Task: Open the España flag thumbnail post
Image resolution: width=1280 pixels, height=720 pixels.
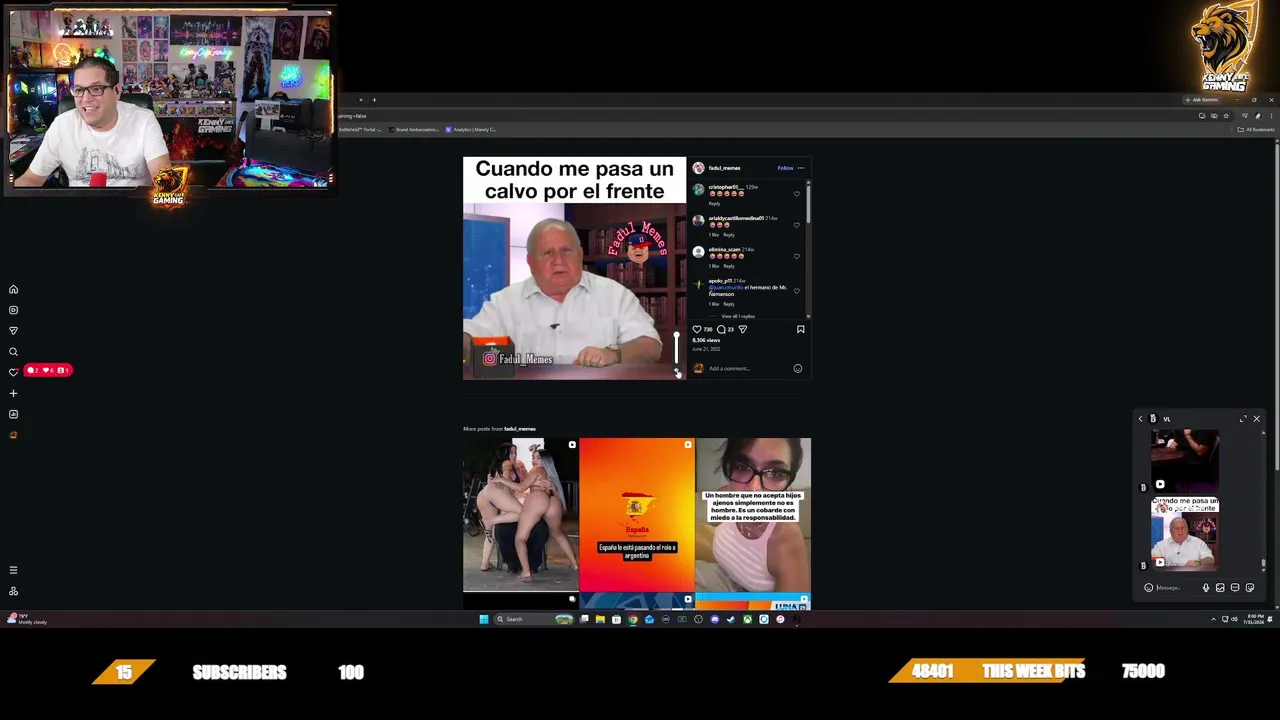Action: coord(637,515)
